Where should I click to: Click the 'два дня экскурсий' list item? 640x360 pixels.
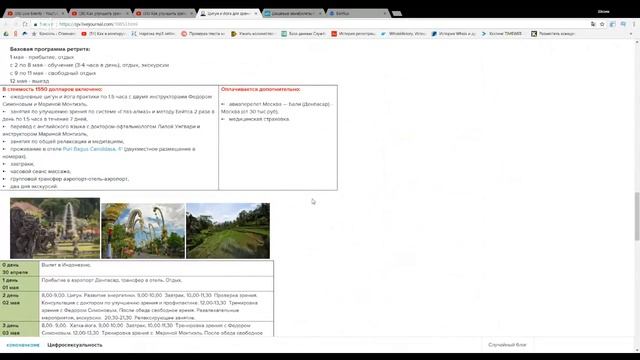click(34, 186)
